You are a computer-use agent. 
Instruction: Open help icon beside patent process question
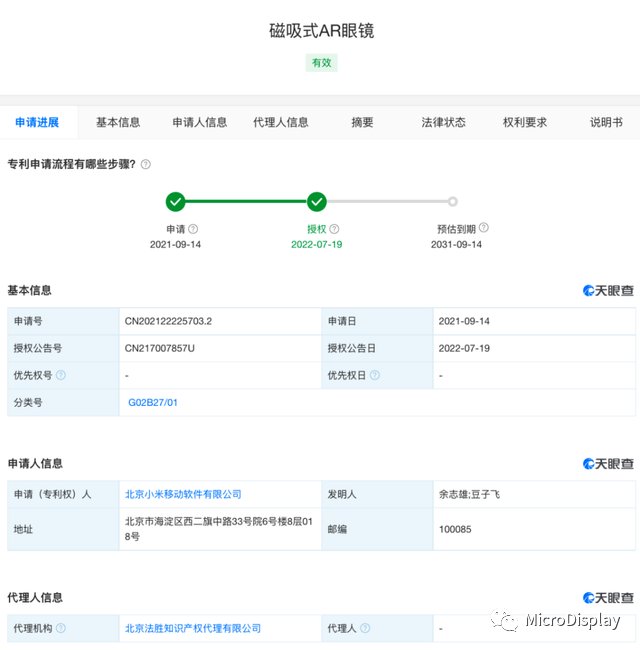(145, 165)
